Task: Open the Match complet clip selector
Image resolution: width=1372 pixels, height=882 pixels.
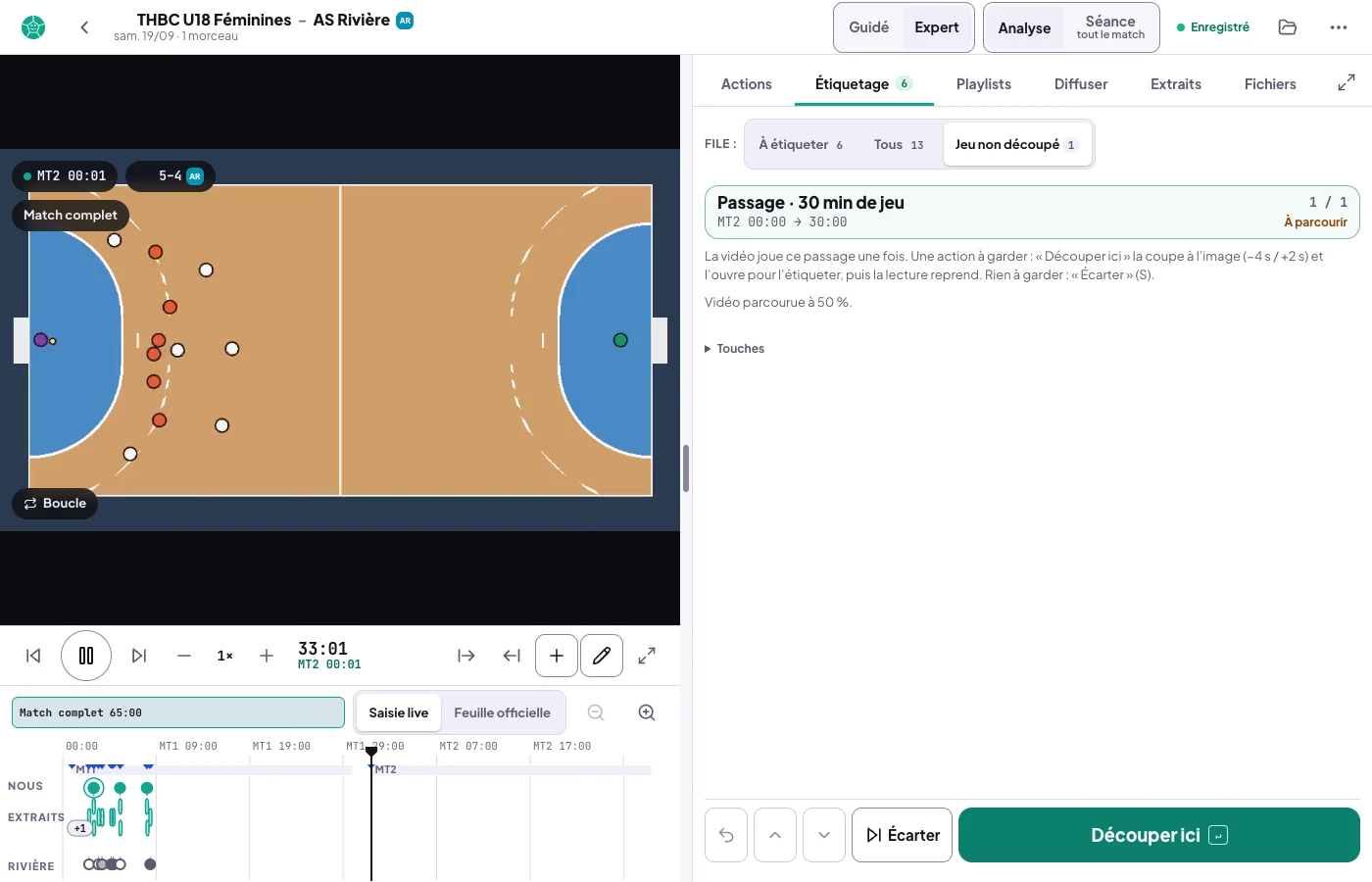Action: coord(71,215)
